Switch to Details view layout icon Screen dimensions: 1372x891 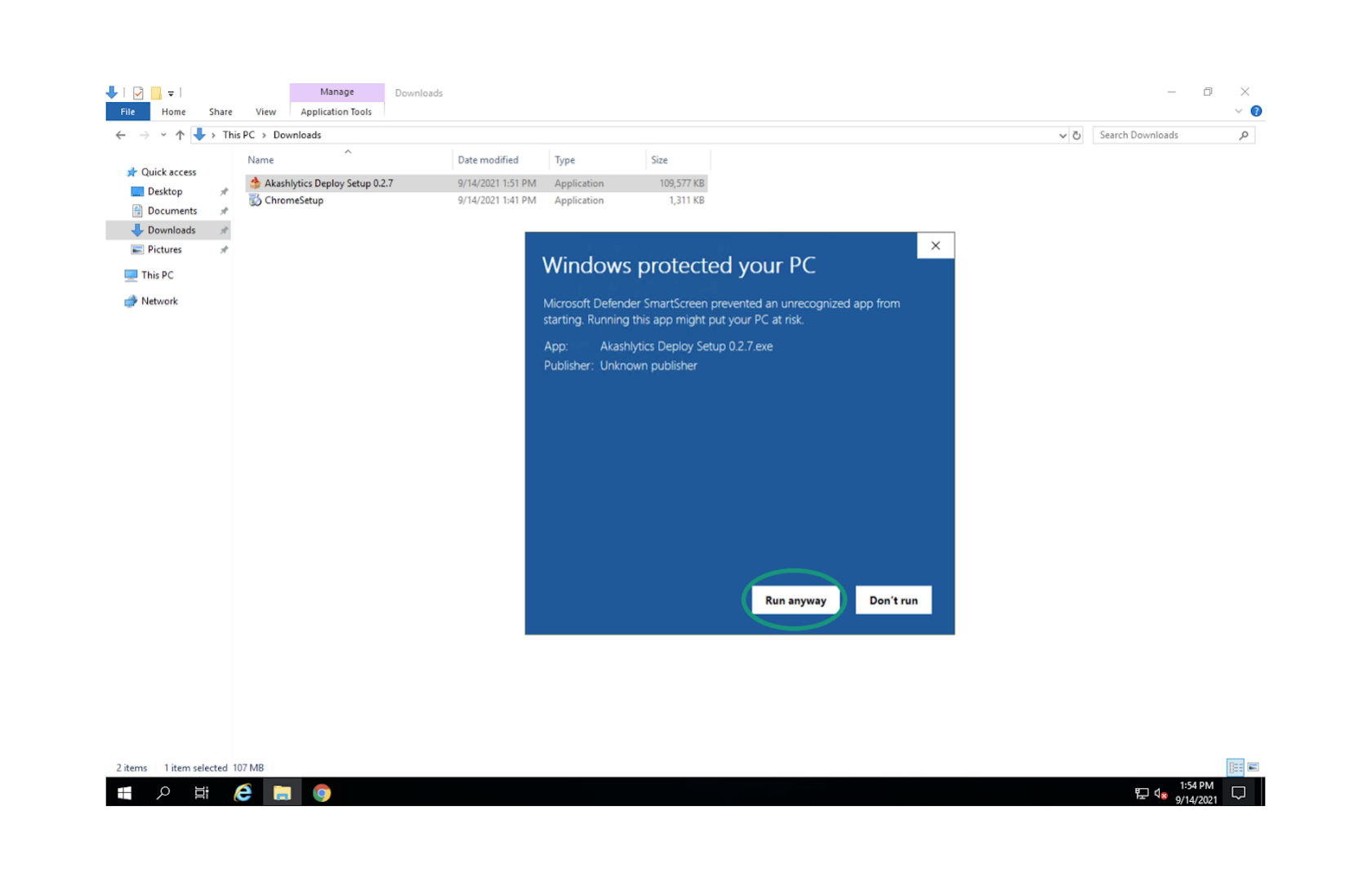1235,767
